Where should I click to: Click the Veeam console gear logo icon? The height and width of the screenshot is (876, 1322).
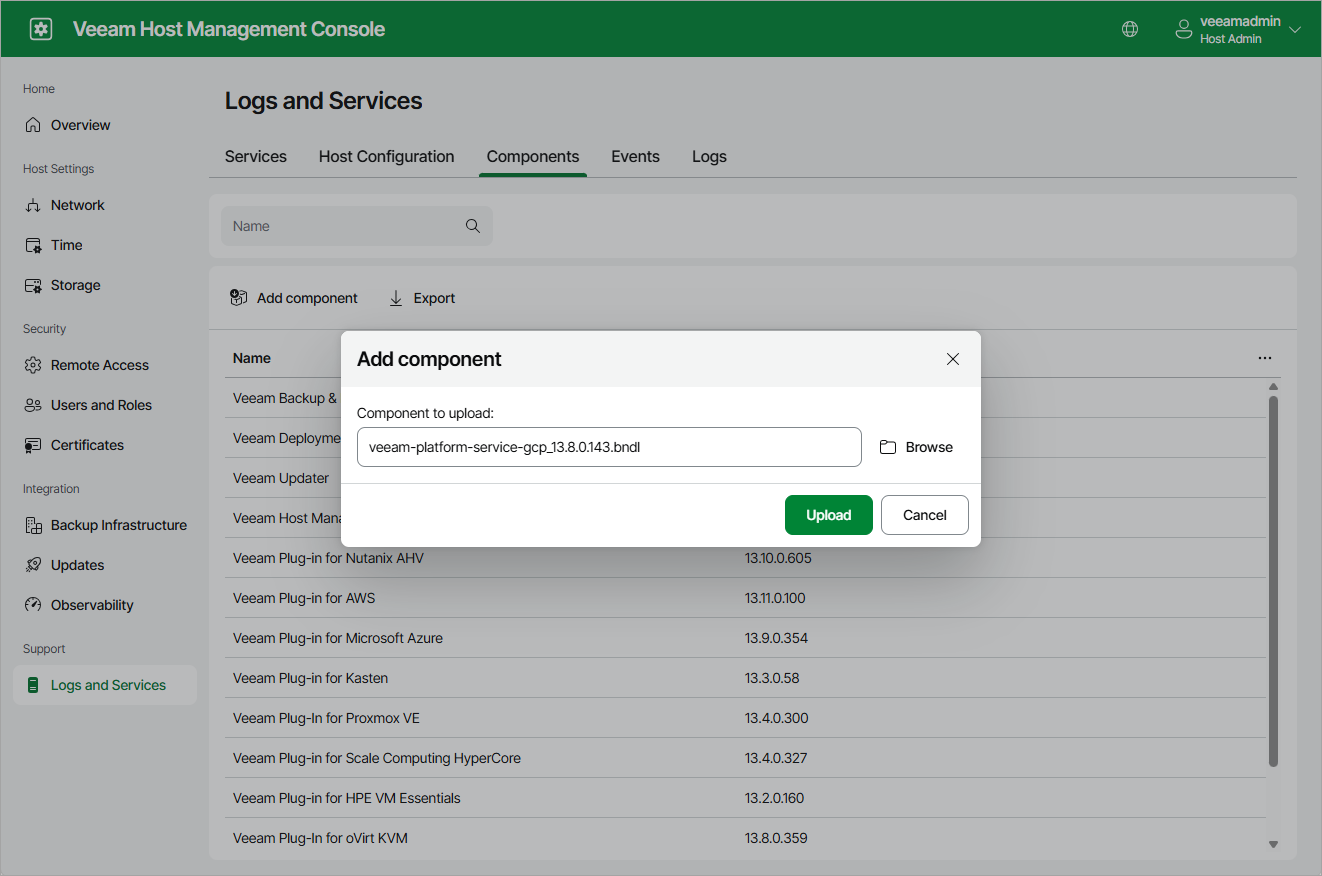[41, 29]
